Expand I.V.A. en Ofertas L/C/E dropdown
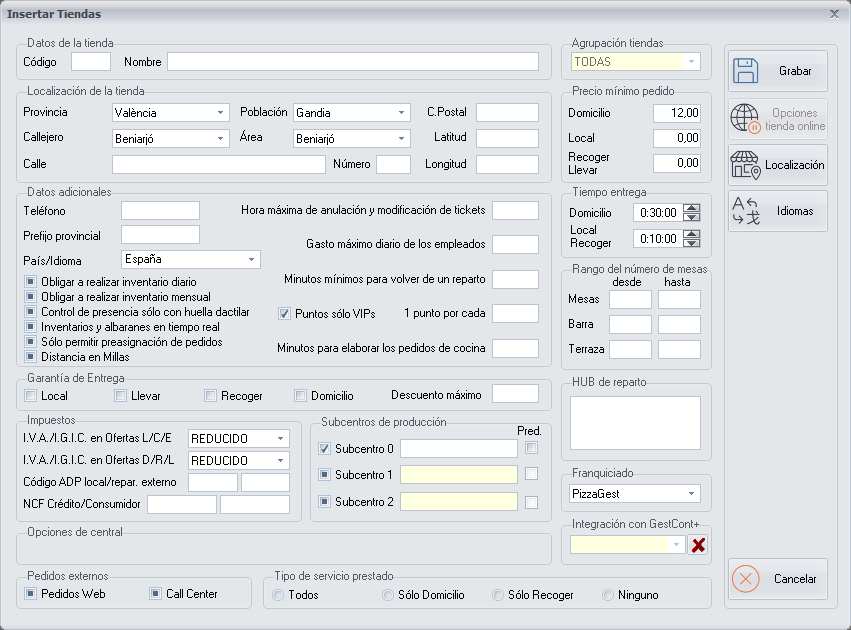The image size is (851, 630). tap(280, 438)
